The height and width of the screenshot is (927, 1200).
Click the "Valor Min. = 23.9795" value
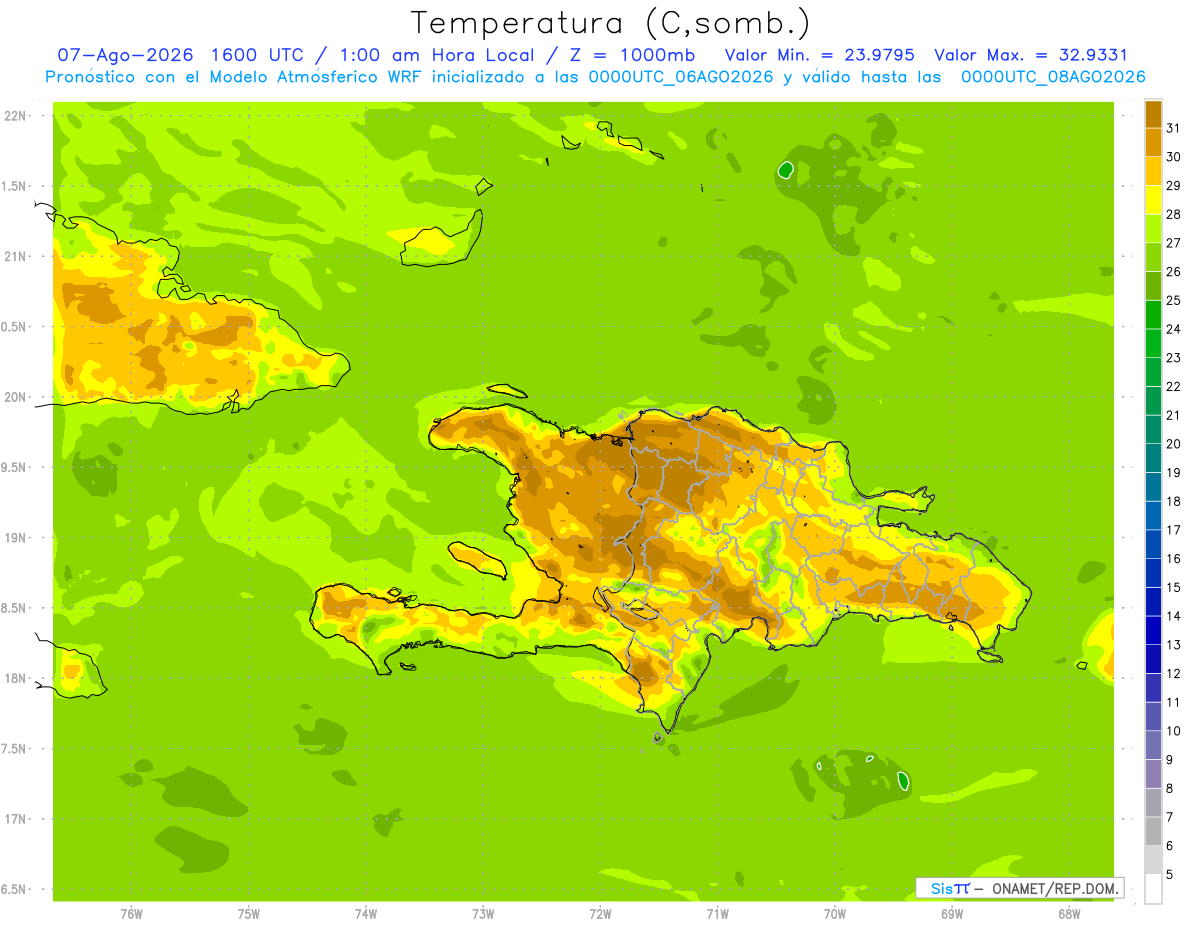coord(820,55)
